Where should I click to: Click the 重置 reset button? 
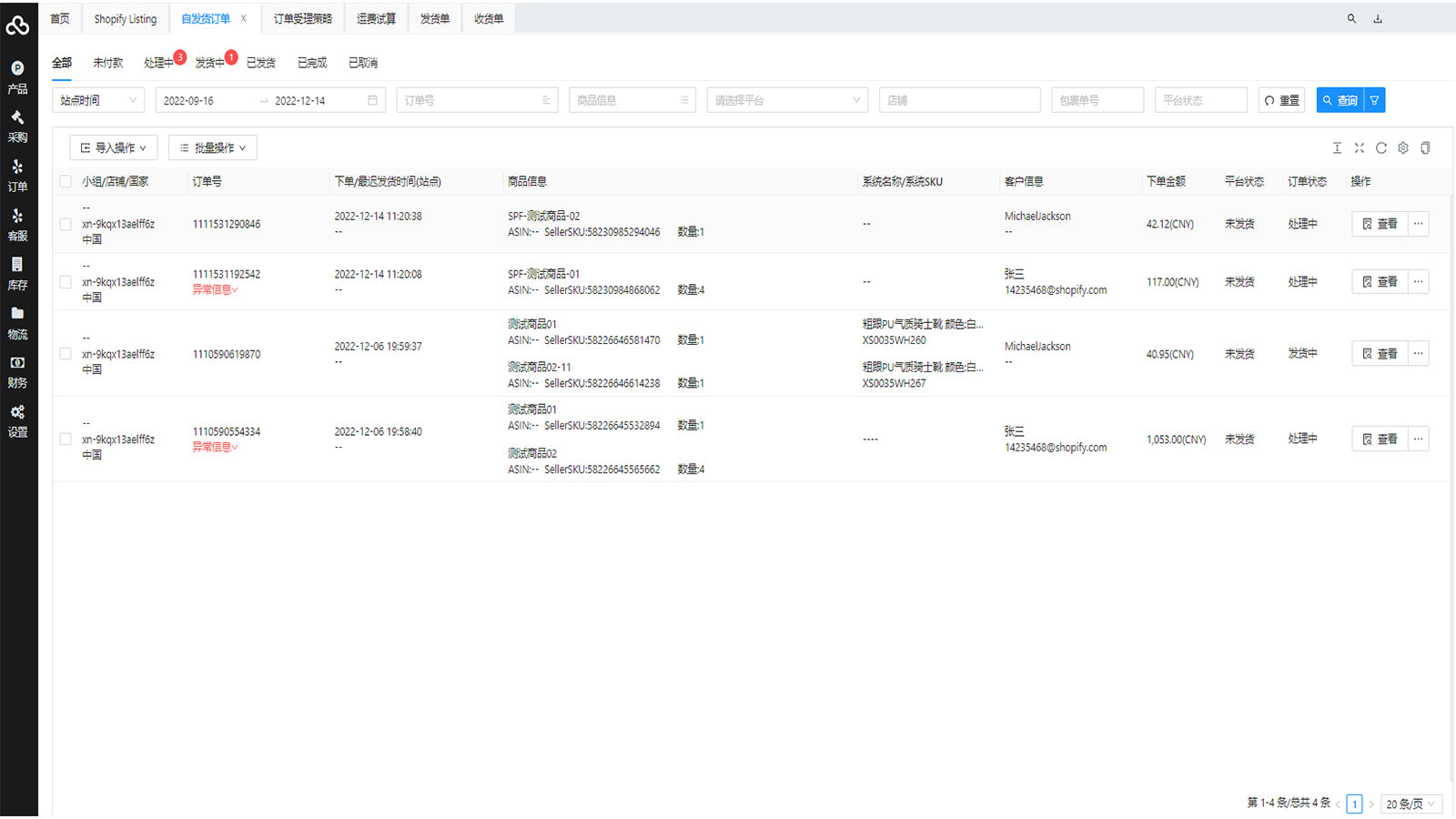[x=1282, y=100]
